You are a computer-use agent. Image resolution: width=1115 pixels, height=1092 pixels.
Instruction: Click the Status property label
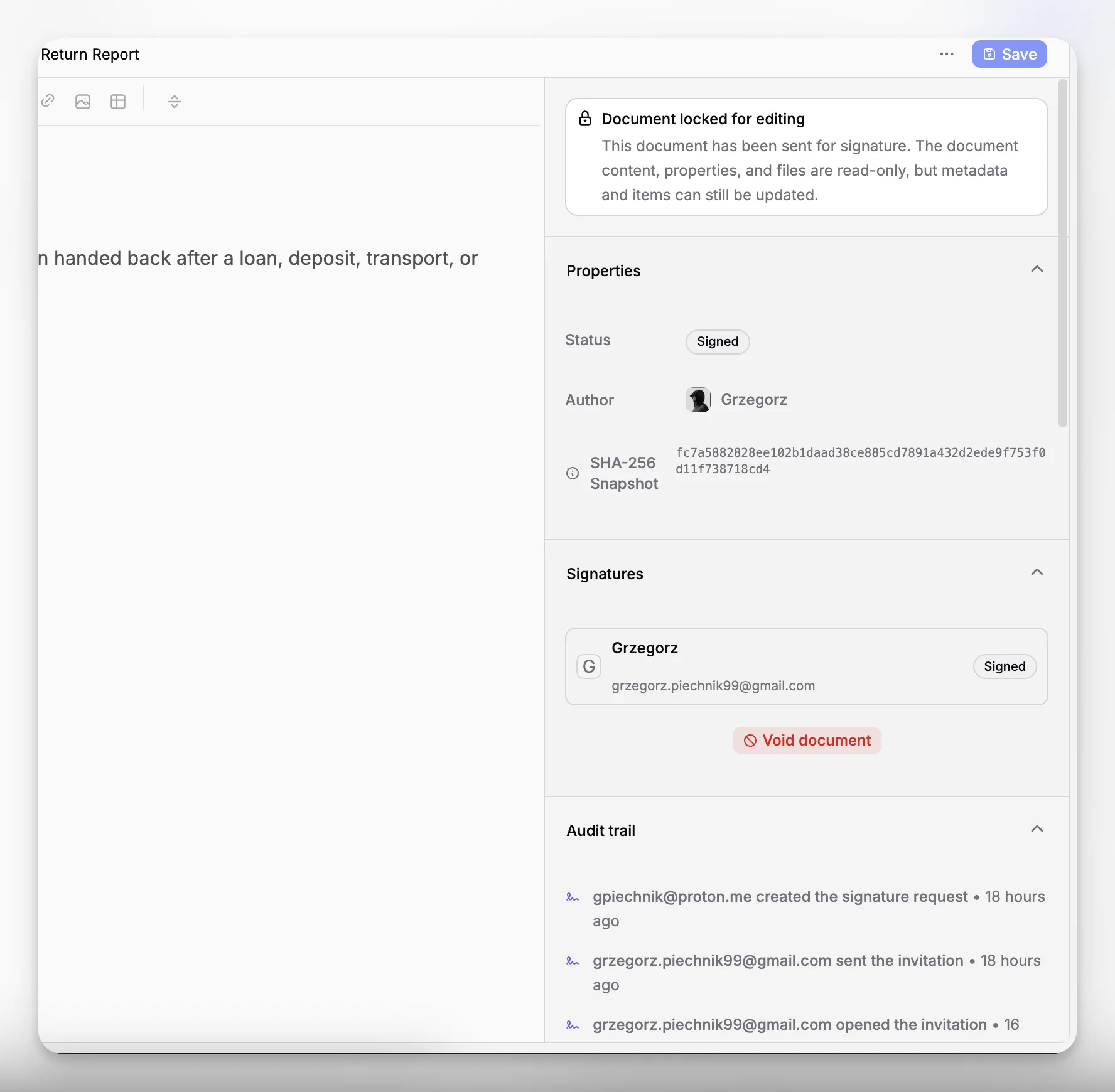588,340
